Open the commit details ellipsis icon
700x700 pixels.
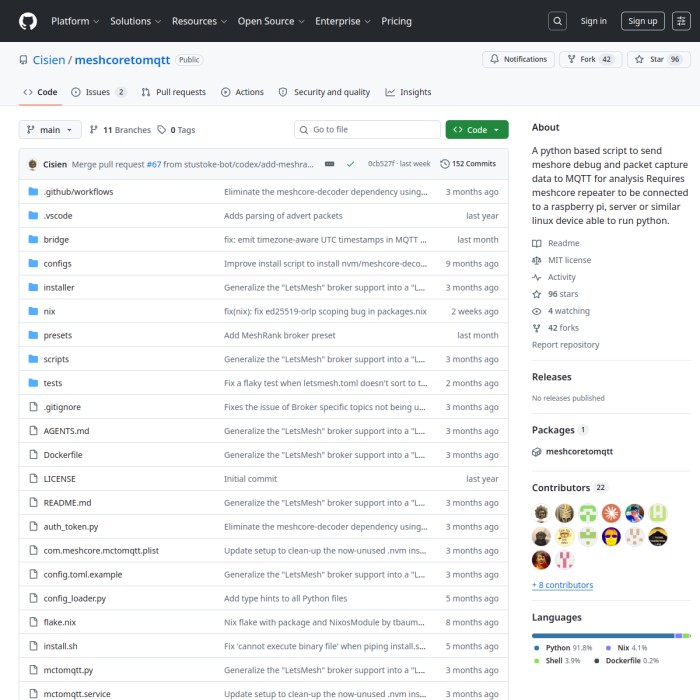329,164
